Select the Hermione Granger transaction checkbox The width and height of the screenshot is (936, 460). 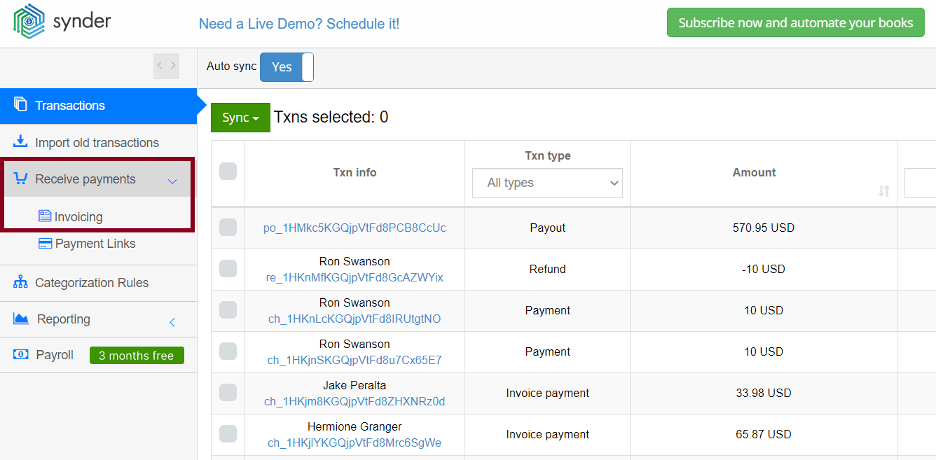(x=228, y=434)
